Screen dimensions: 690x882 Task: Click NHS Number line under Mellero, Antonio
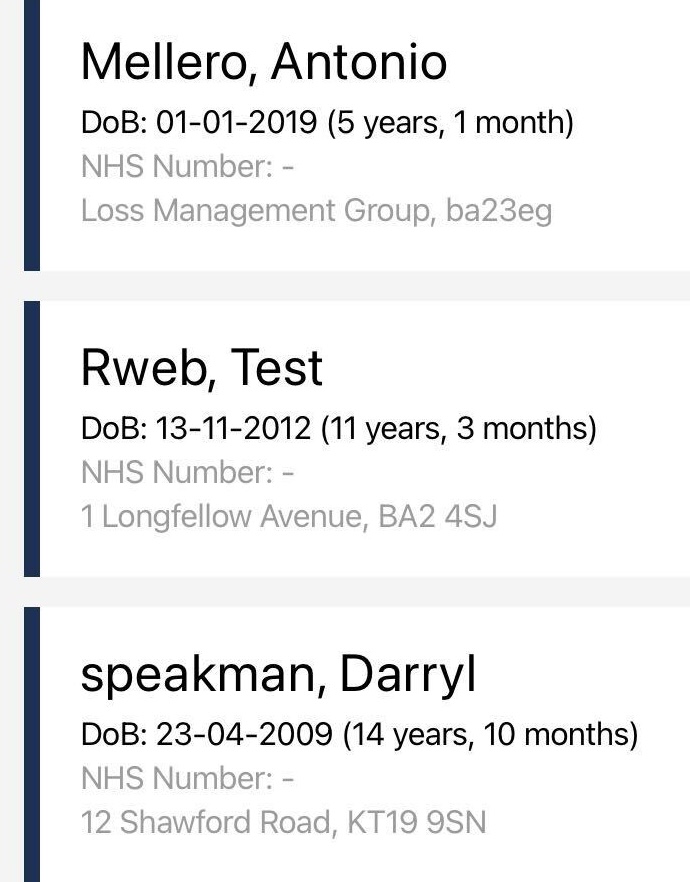pos(187,166)
